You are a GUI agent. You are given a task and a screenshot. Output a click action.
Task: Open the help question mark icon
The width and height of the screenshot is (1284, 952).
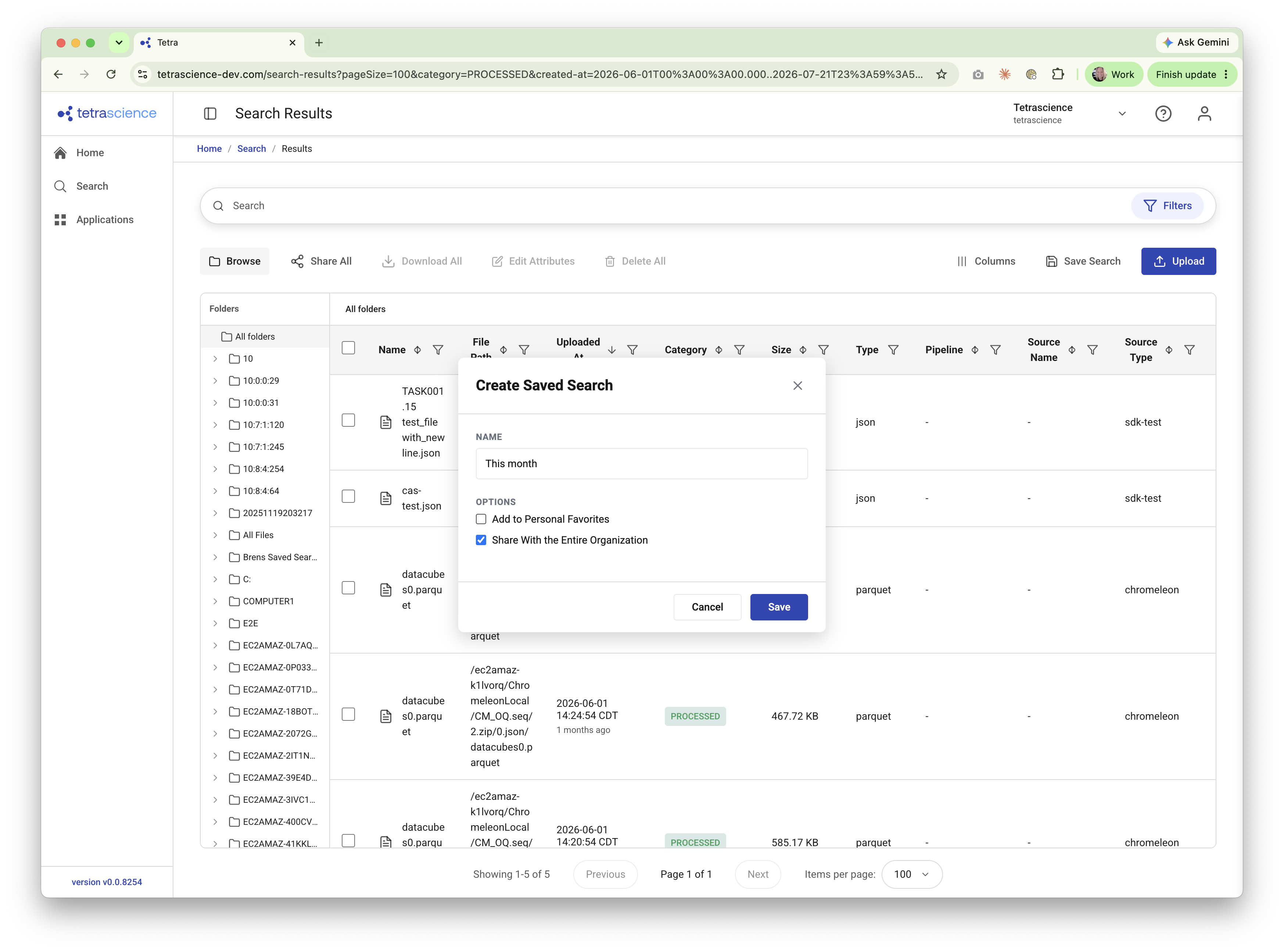tap(1163, 114)
